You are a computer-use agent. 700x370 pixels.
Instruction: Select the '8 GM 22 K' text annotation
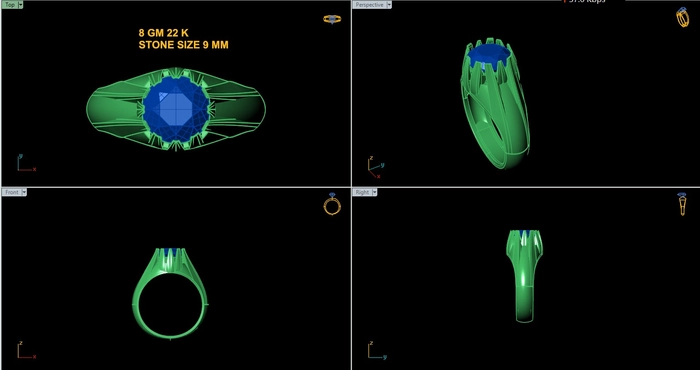coord(163,33)
